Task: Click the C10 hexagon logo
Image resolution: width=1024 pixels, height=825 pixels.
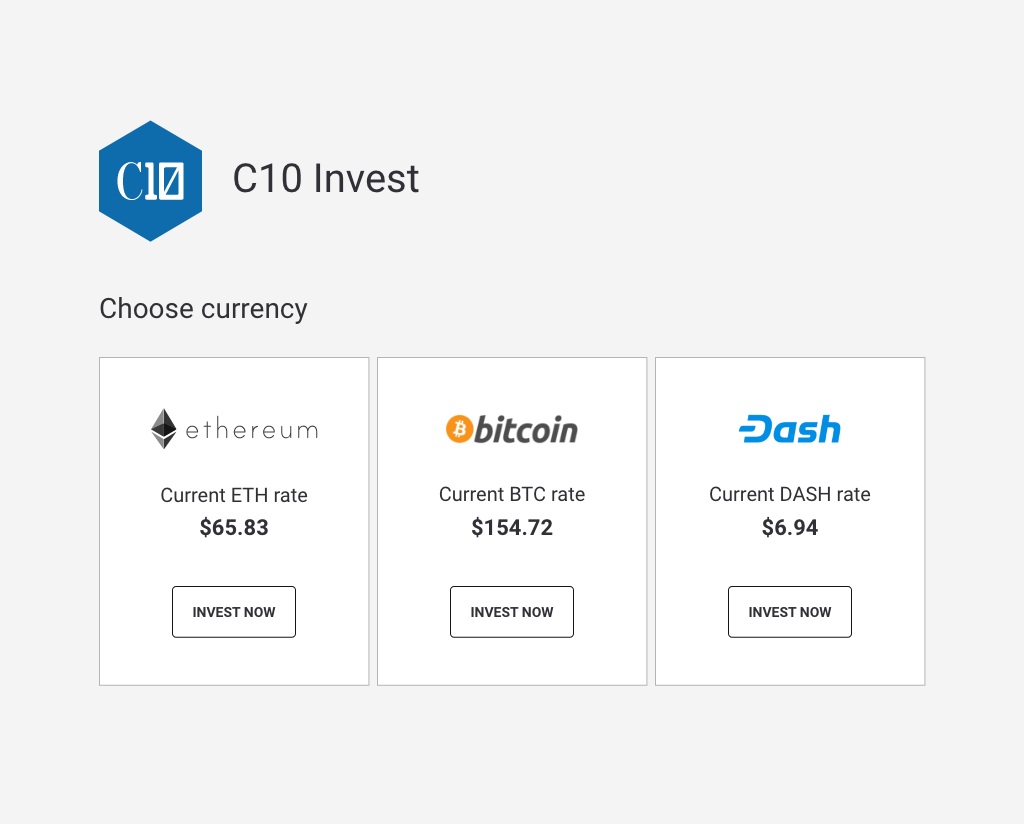Action: tap(150, 181)
